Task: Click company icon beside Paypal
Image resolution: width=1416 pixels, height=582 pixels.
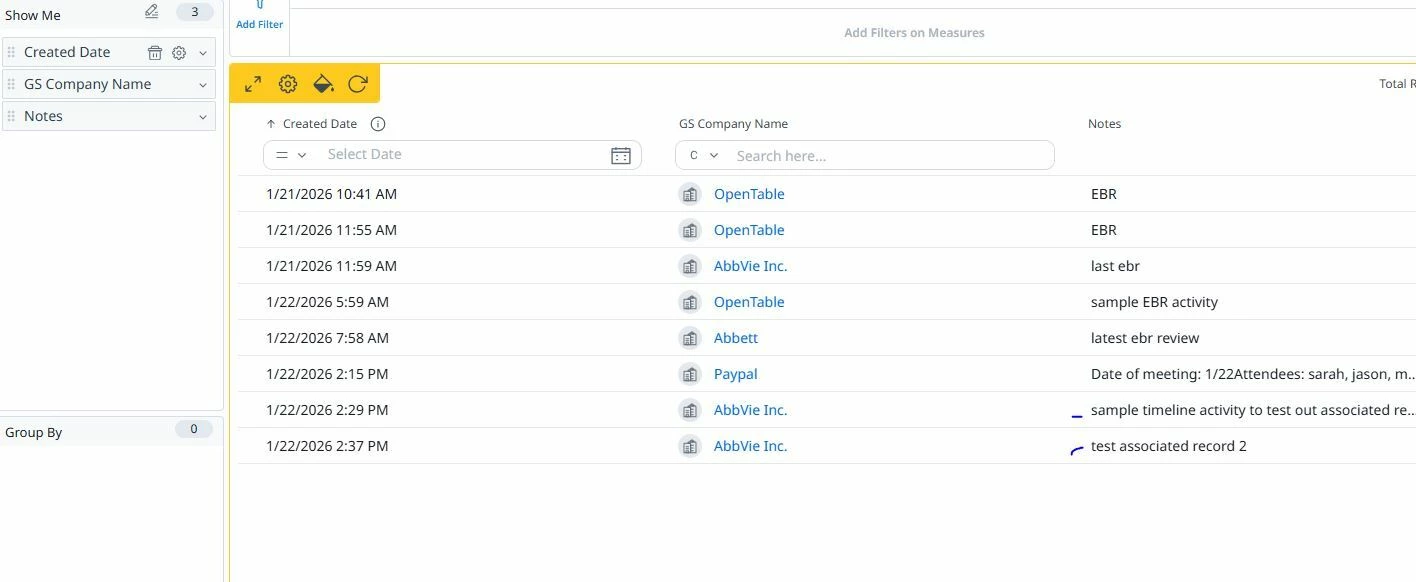Action: pos(689,374)
